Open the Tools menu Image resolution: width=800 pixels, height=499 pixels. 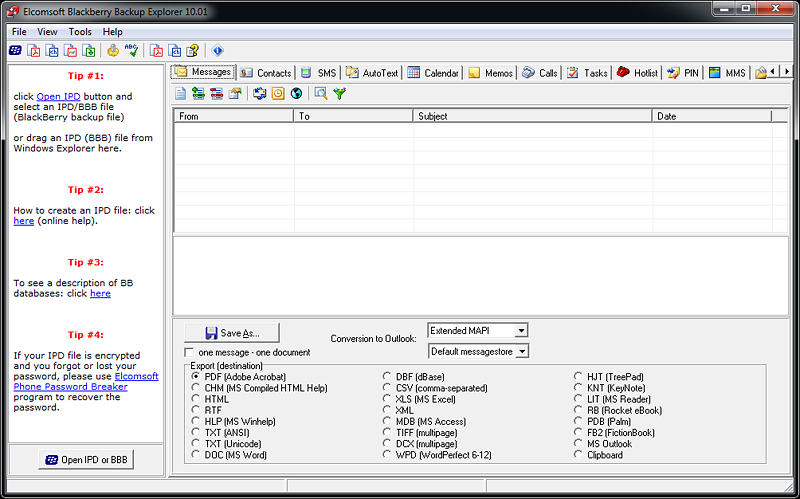coord(80,32)
